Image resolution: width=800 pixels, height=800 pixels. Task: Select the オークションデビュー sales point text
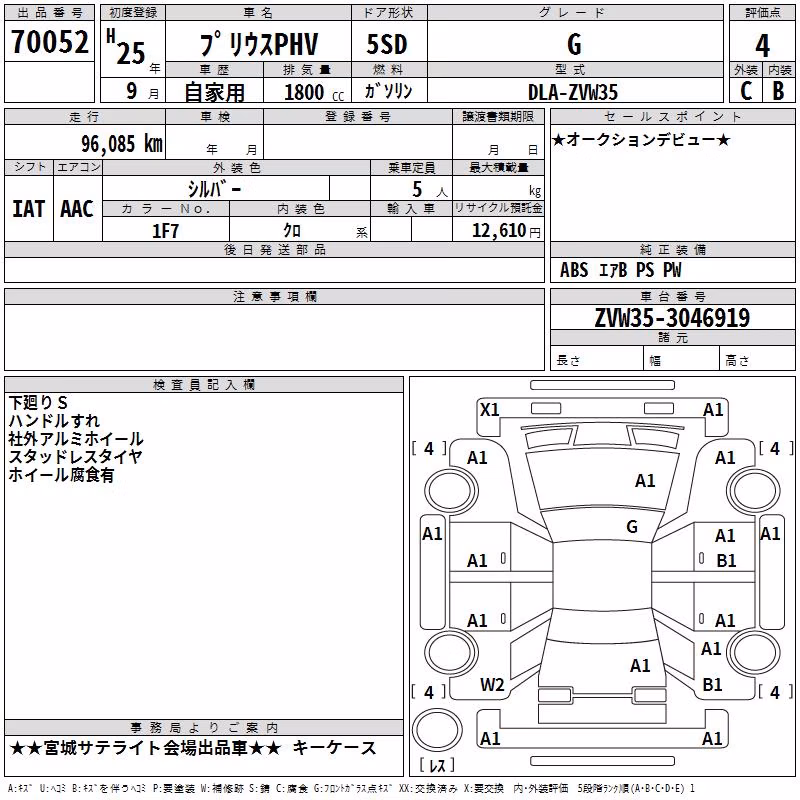click(x=641, y=140)
